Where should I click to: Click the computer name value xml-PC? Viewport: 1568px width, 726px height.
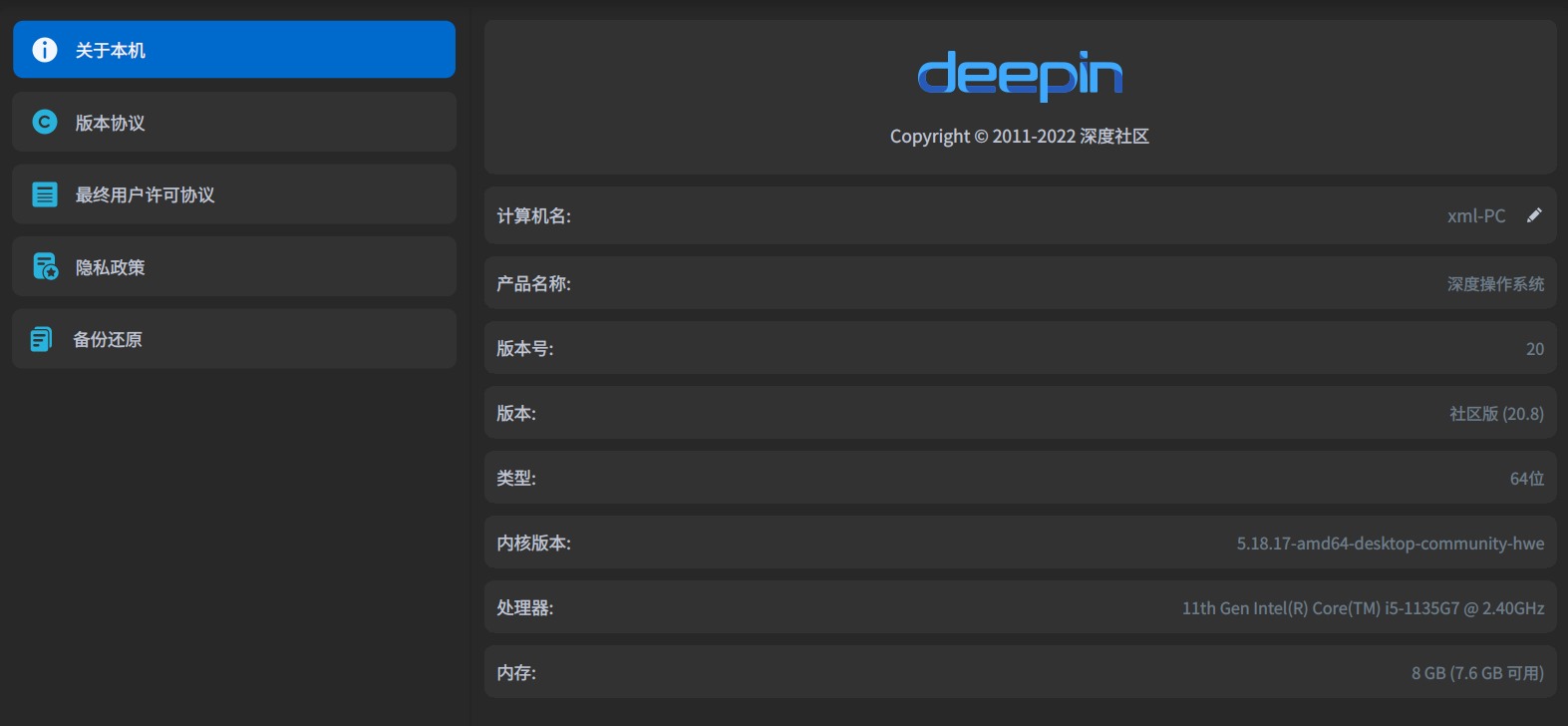[1476, 216]
